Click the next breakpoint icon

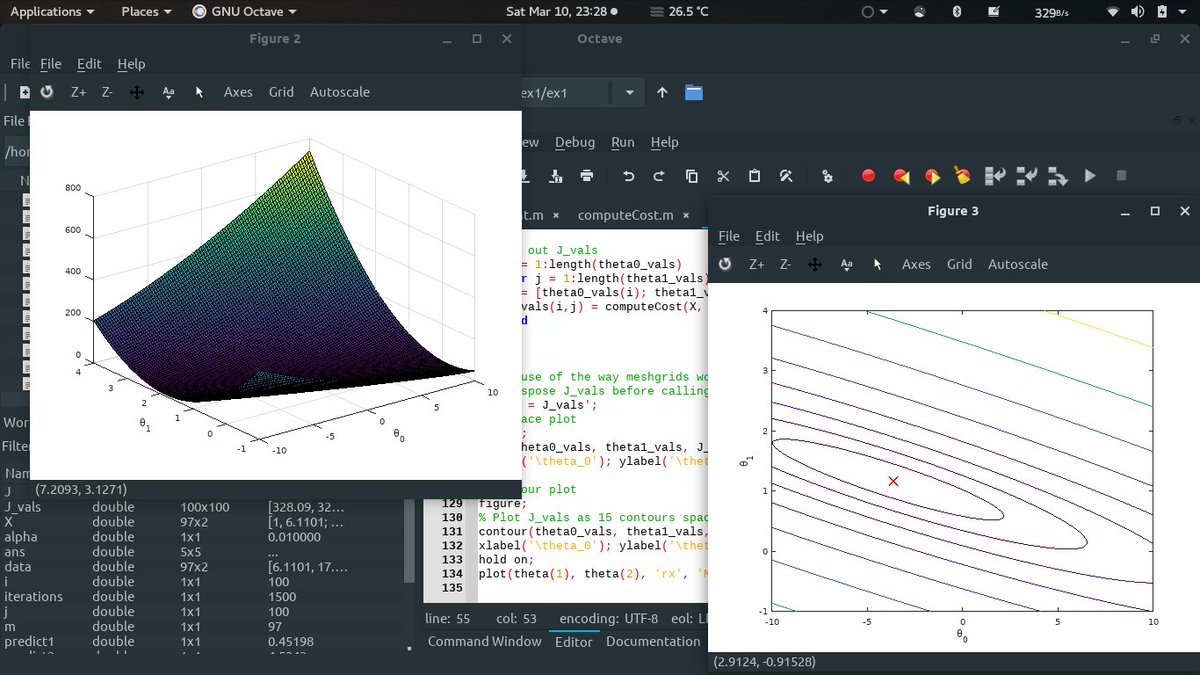click(x=932, y=176)
